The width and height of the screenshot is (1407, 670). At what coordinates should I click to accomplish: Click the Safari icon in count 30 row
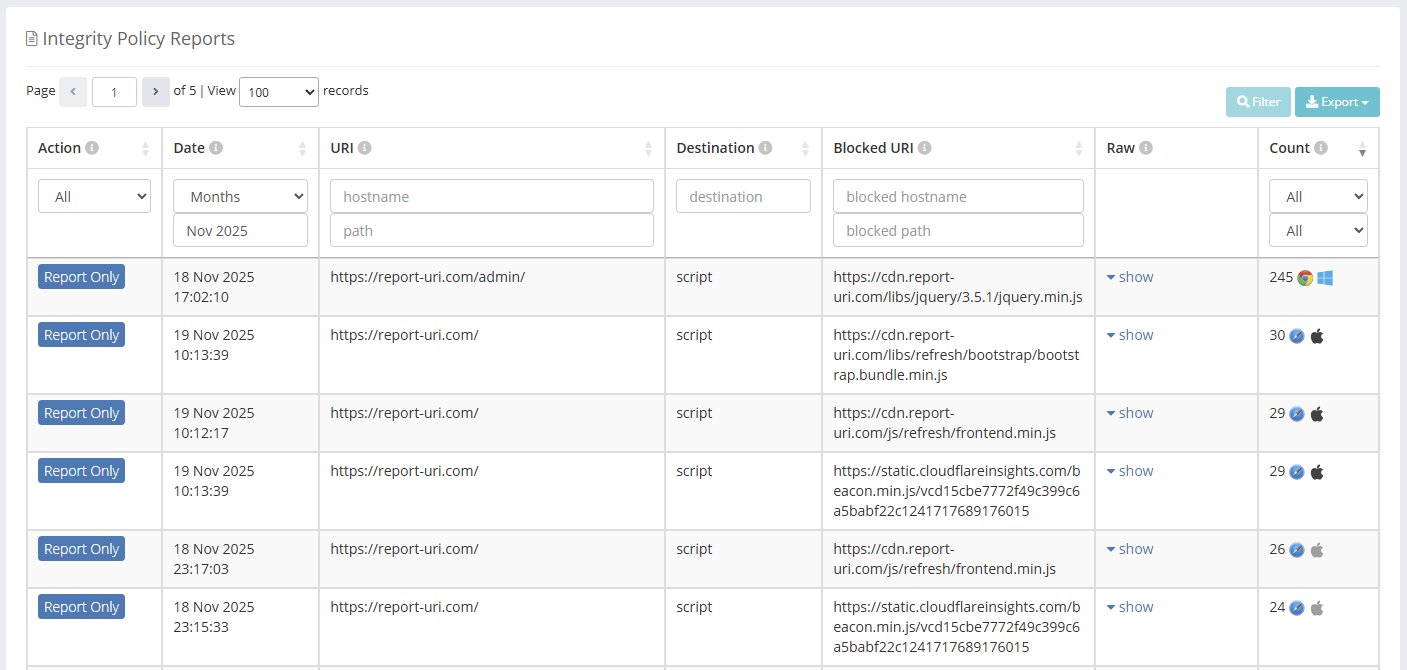point(1297,336)
